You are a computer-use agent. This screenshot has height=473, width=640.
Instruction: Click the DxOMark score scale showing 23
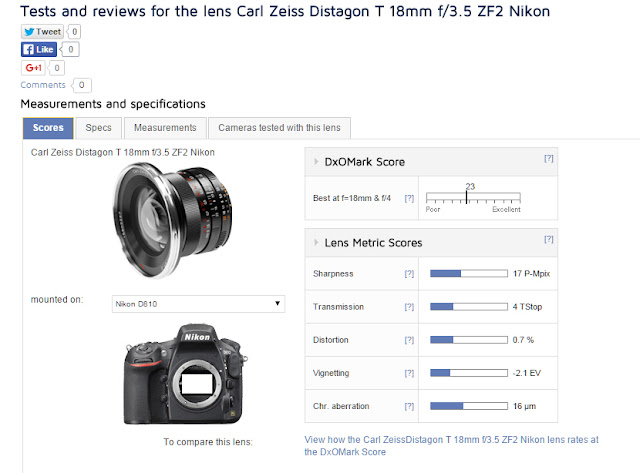point(473,198)
